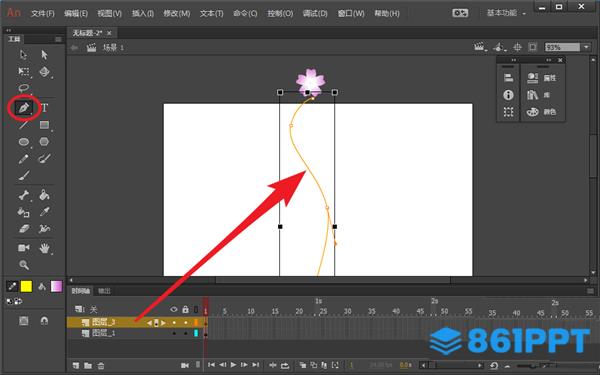600x375 pixels.
Task: Select the Width tool
Action: coord(44,229)
